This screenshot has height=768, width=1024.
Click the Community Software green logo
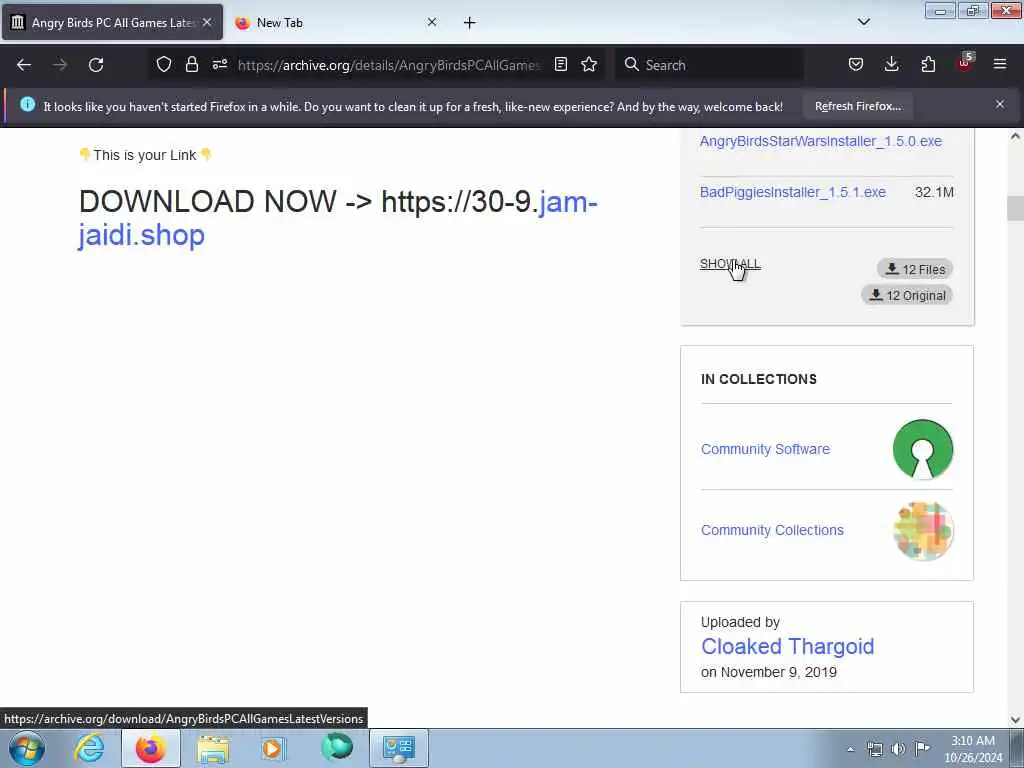[x=923, y=449]
